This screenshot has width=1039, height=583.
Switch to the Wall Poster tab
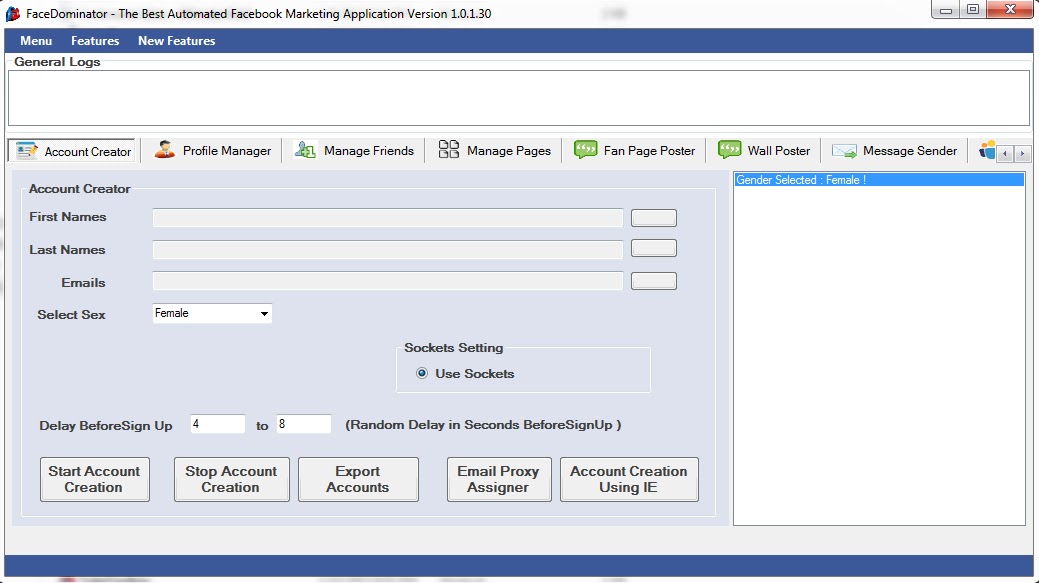click(764, 150)
